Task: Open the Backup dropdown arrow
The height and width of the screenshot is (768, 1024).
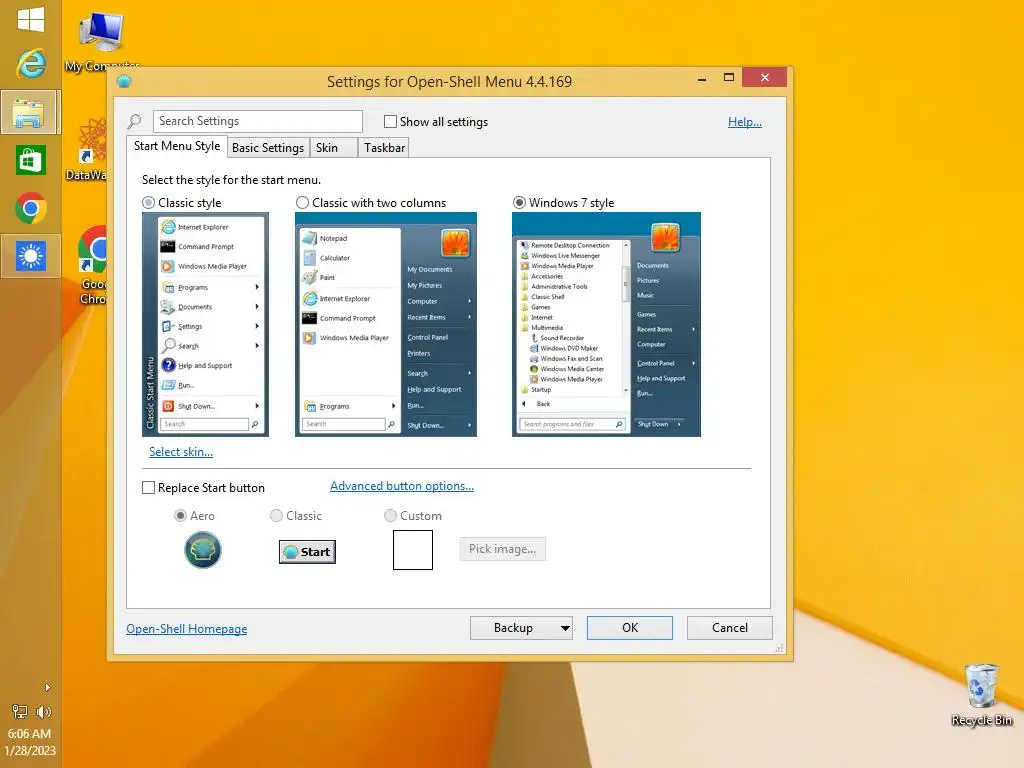Action: pyautogui.click(x=565, y=628)
